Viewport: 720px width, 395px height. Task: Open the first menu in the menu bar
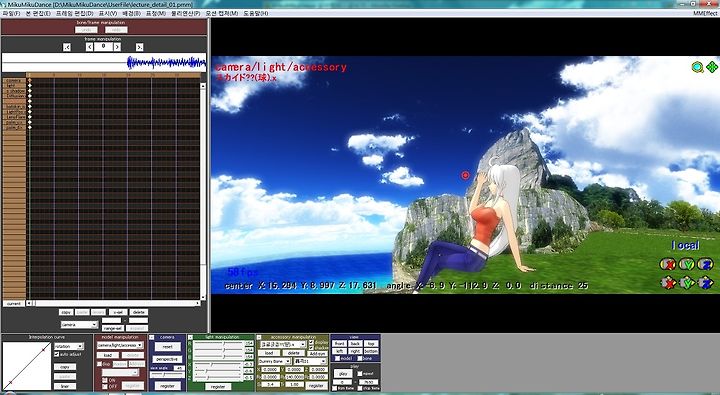[11, 13]
